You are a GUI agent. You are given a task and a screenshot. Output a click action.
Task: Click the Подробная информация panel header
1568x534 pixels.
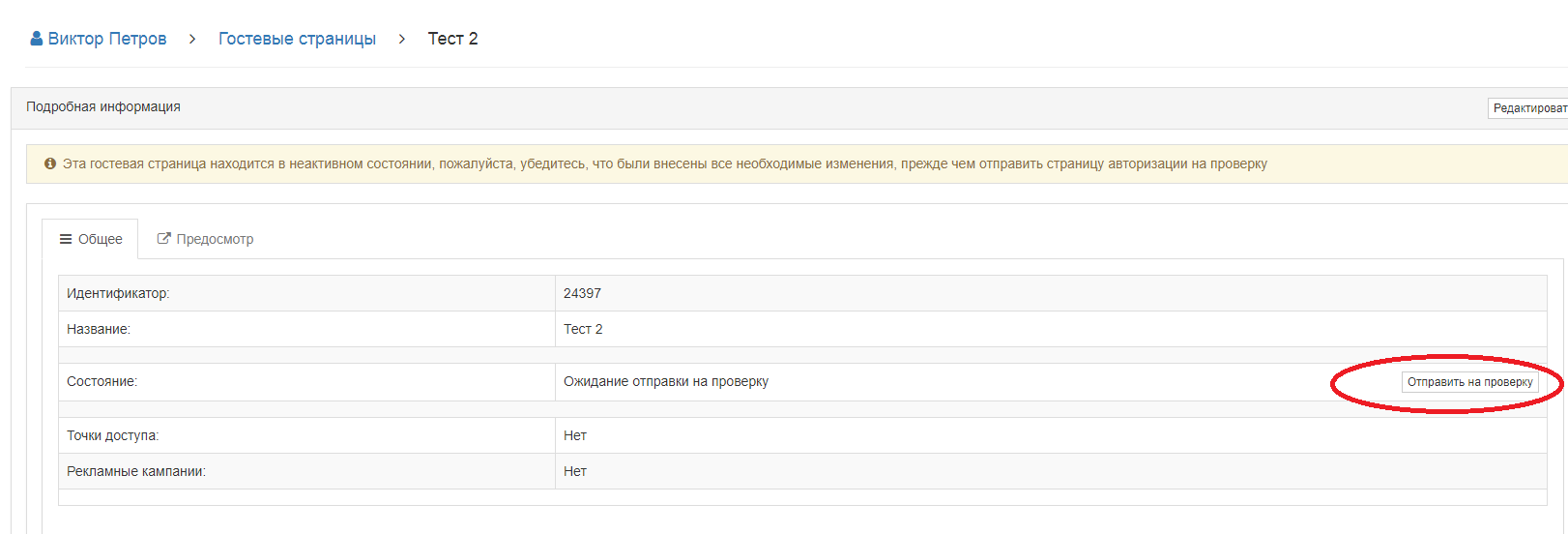pyautogui.click(x=103, y=107)
